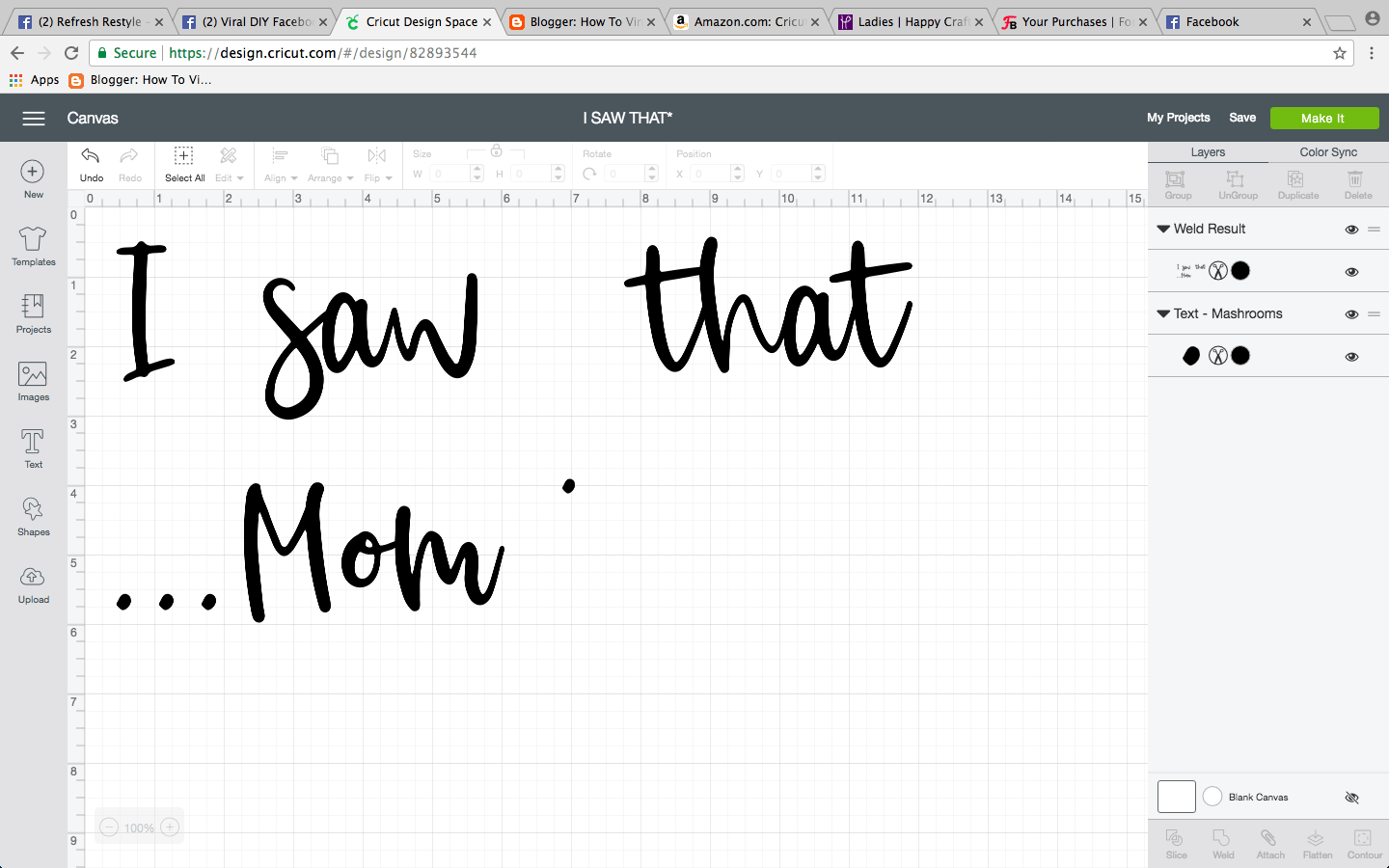Image resolution: width=1389 pixels, height=868 pixels.
Task: Open the Shapes tool
Action: [x=33, y=517]
